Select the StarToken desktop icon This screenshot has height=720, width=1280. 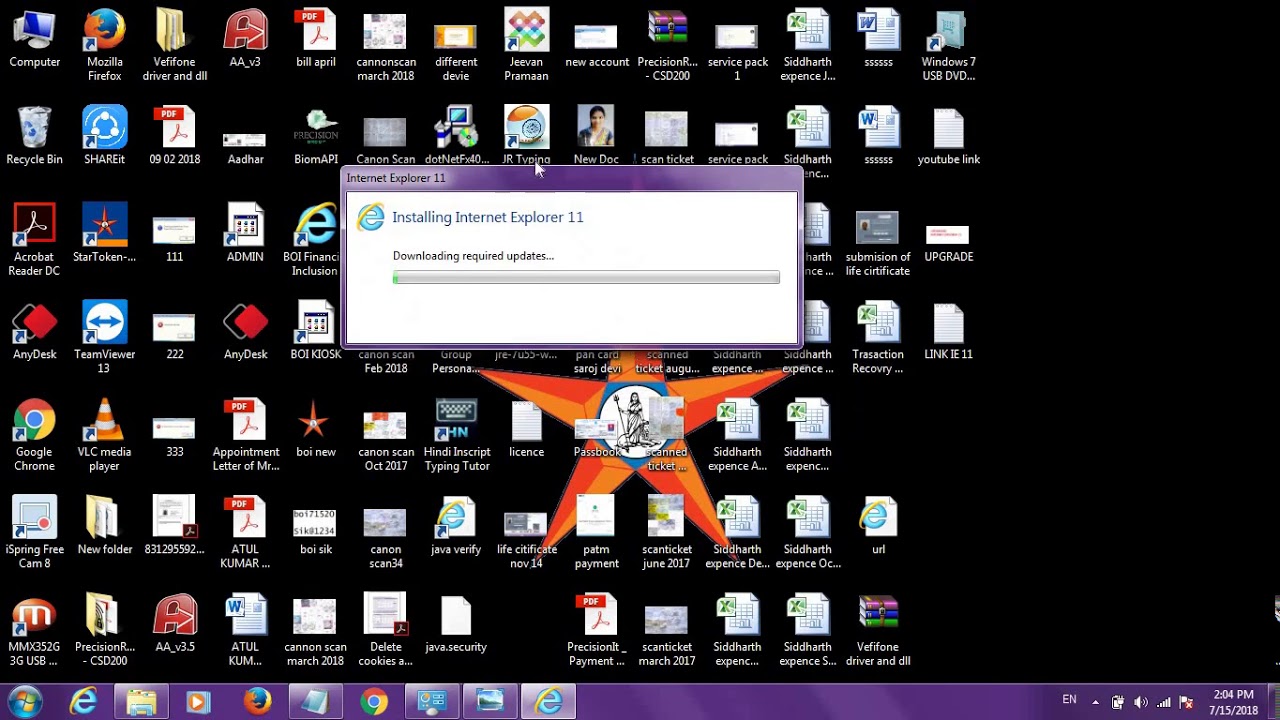tap(104, 234)
